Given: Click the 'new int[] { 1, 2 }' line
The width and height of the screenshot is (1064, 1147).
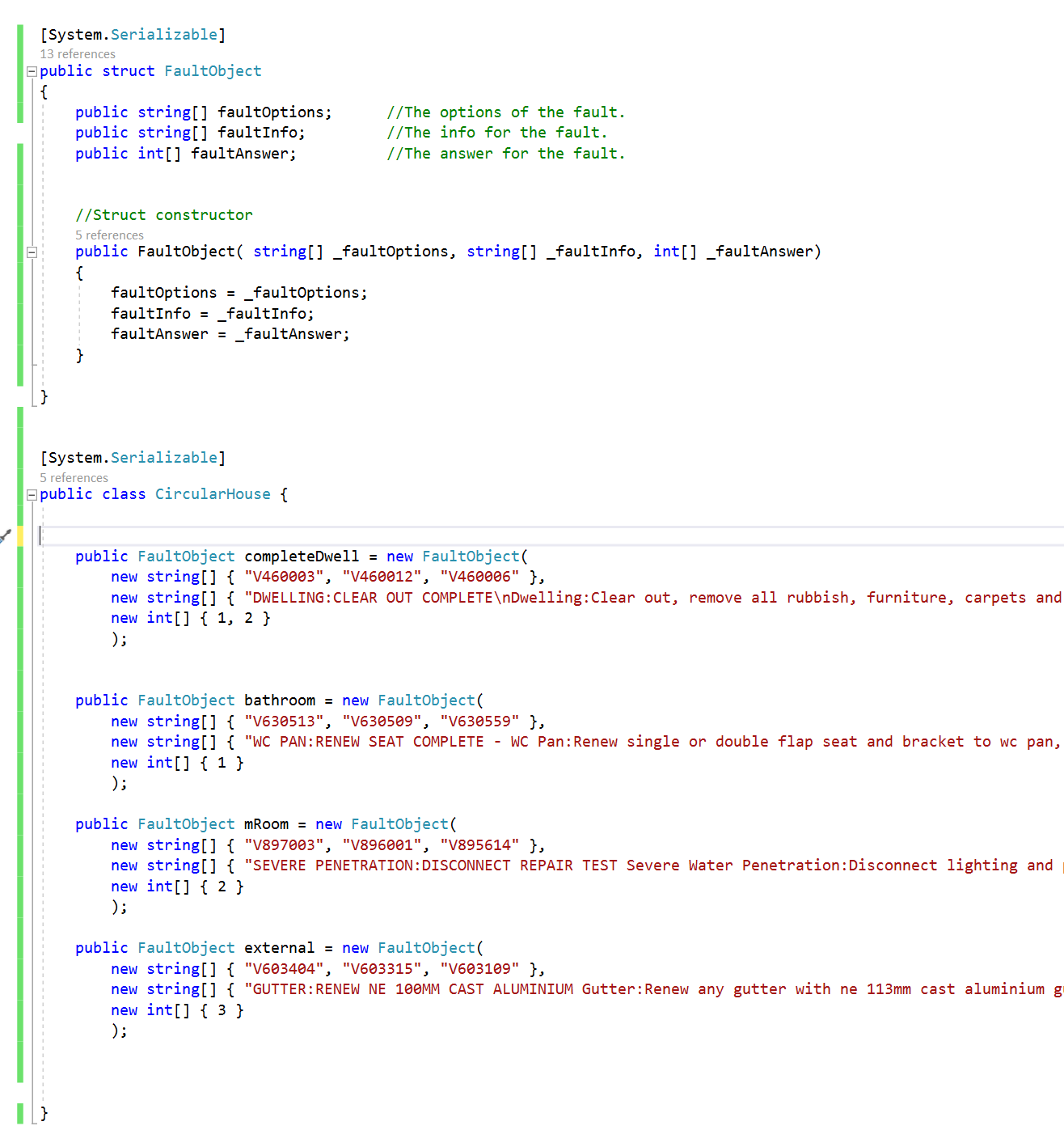Looking at the screenshot, I should click(x=191, y=618).
